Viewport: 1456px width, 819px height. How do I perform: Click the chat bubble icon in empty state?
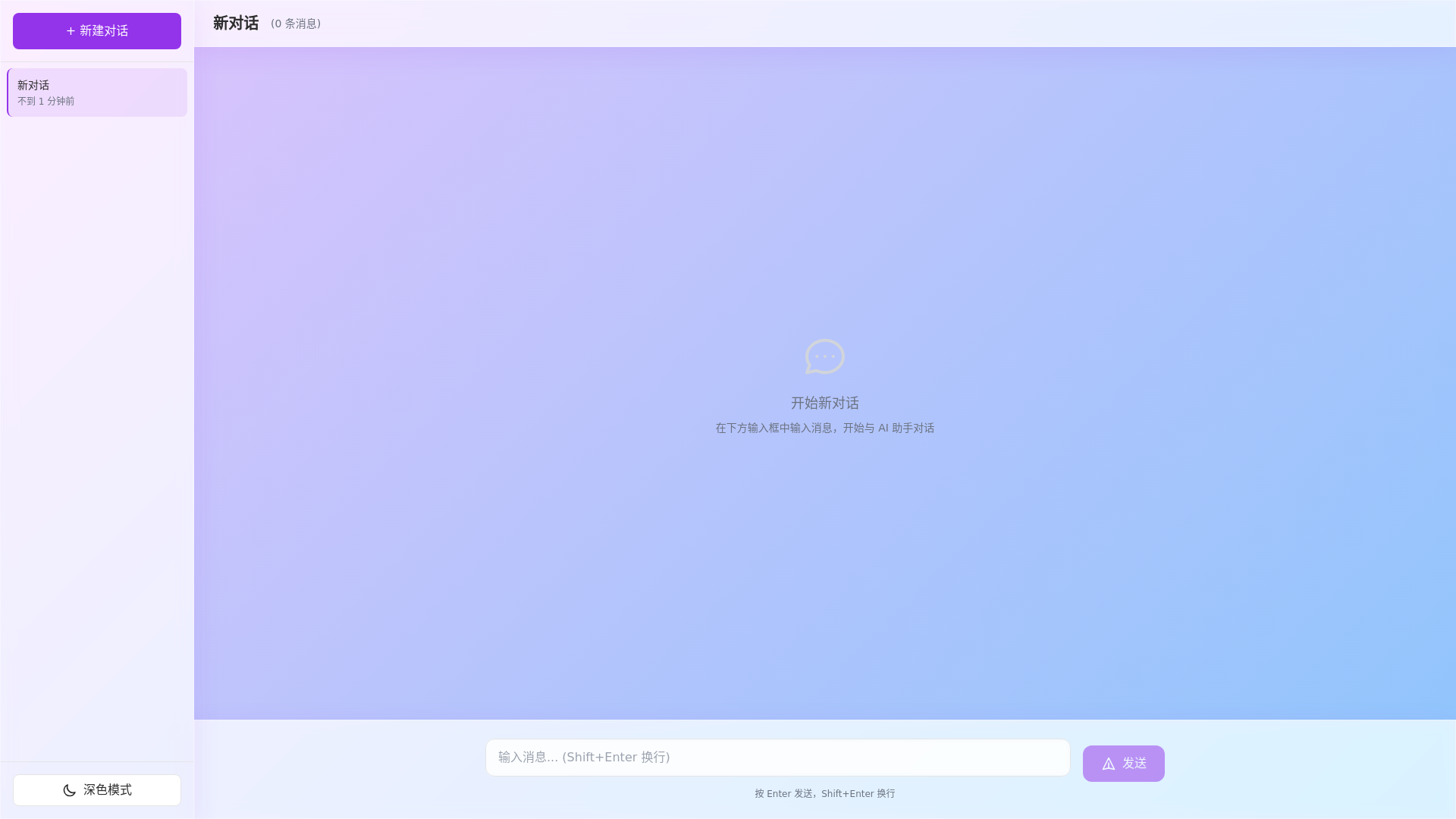pyautogui.click(x=825, y=356)
